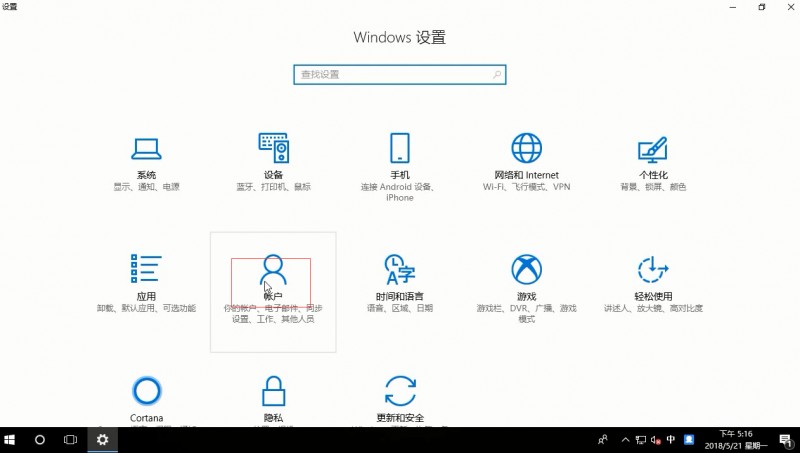Image resolution: width=800 pixels, height=453 pixels.
Task: Click the magnifier icon in the search box
Action: 496,75
